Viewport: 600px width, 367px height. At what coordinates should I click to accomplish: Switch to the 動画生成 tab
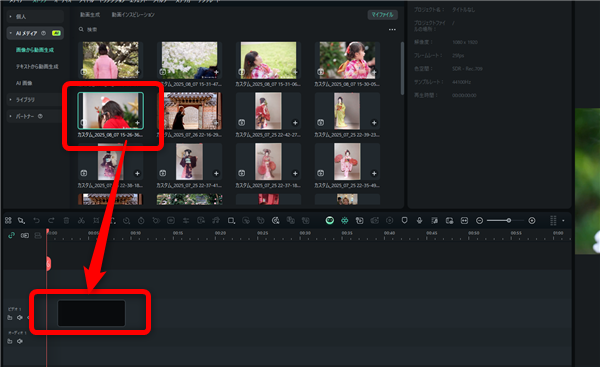(x=90, y=15)
